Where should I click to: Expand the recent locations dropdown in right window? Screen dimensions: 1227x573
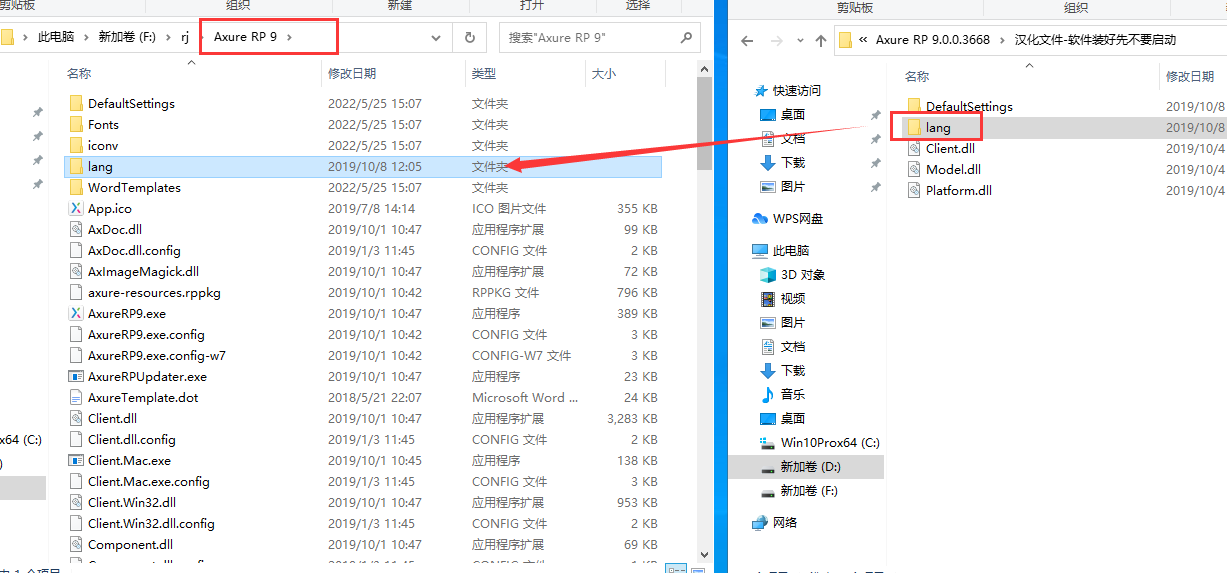798,41
